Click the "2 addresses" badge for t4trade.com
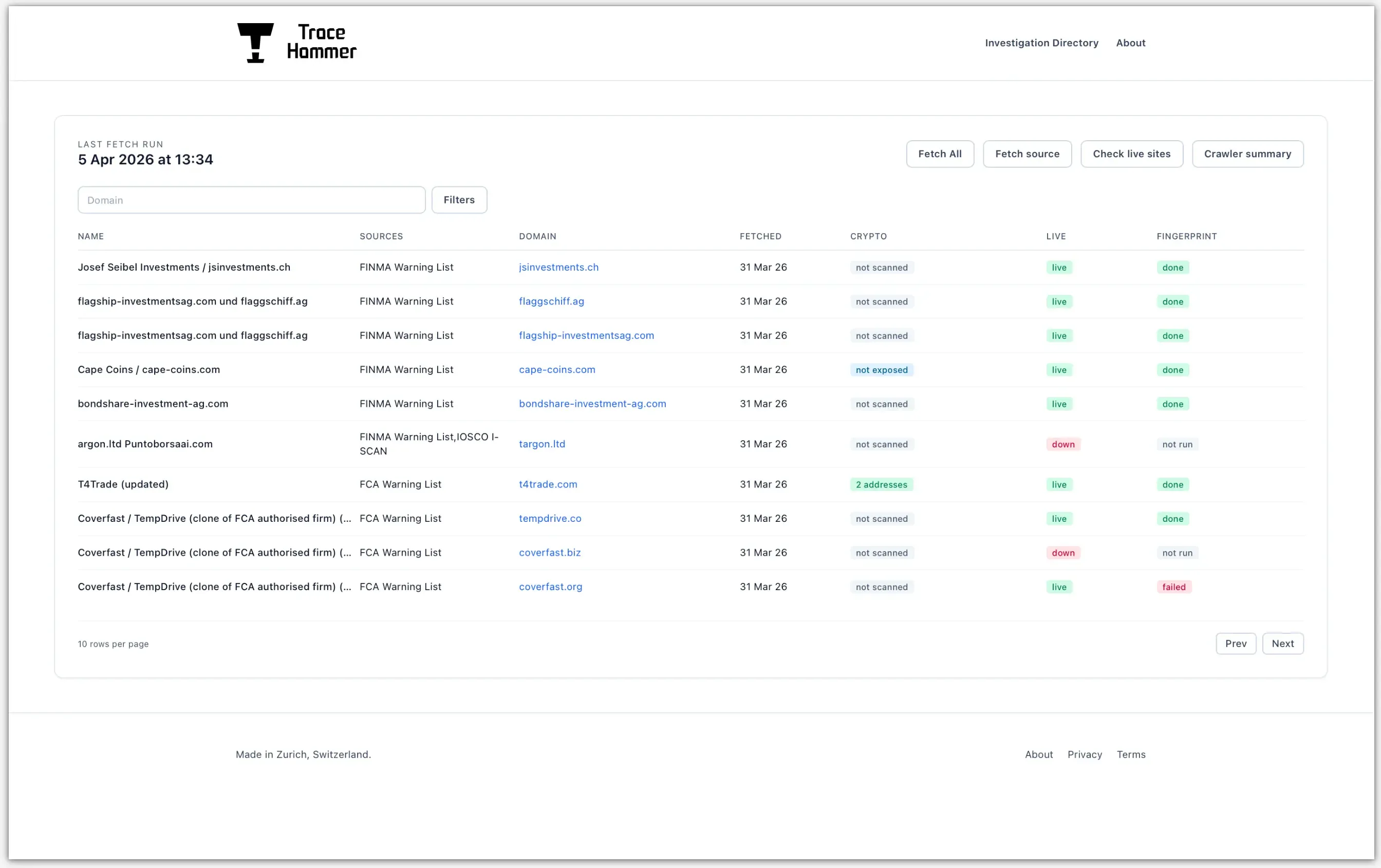The height and width of the screenshot is (868, 1381). 882,484
